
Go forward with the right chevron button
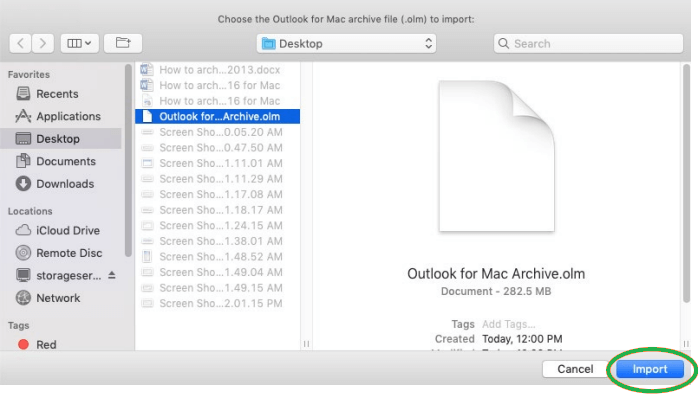(x=43, y=43)
